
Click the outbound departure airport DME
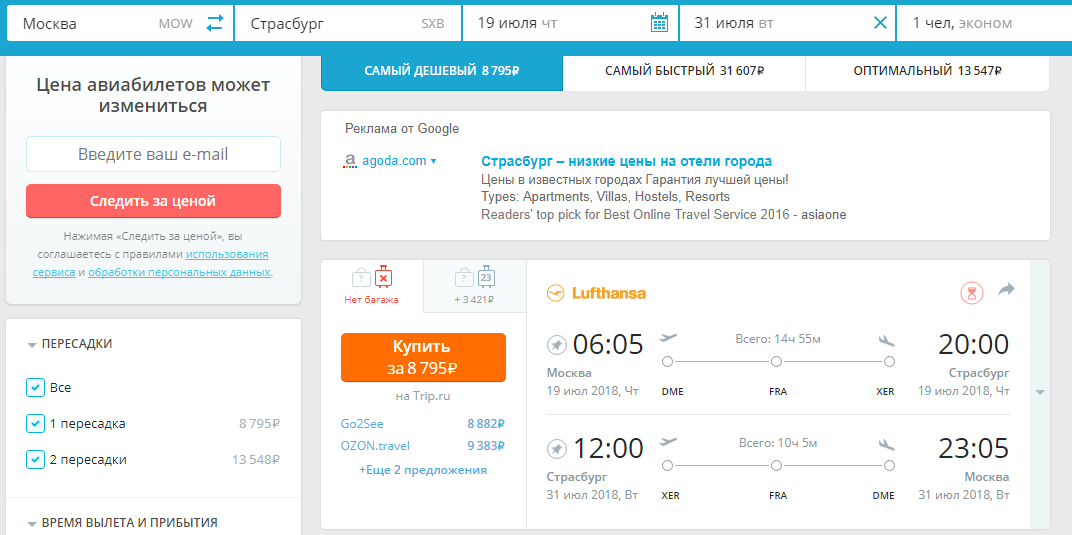(672, 392)
